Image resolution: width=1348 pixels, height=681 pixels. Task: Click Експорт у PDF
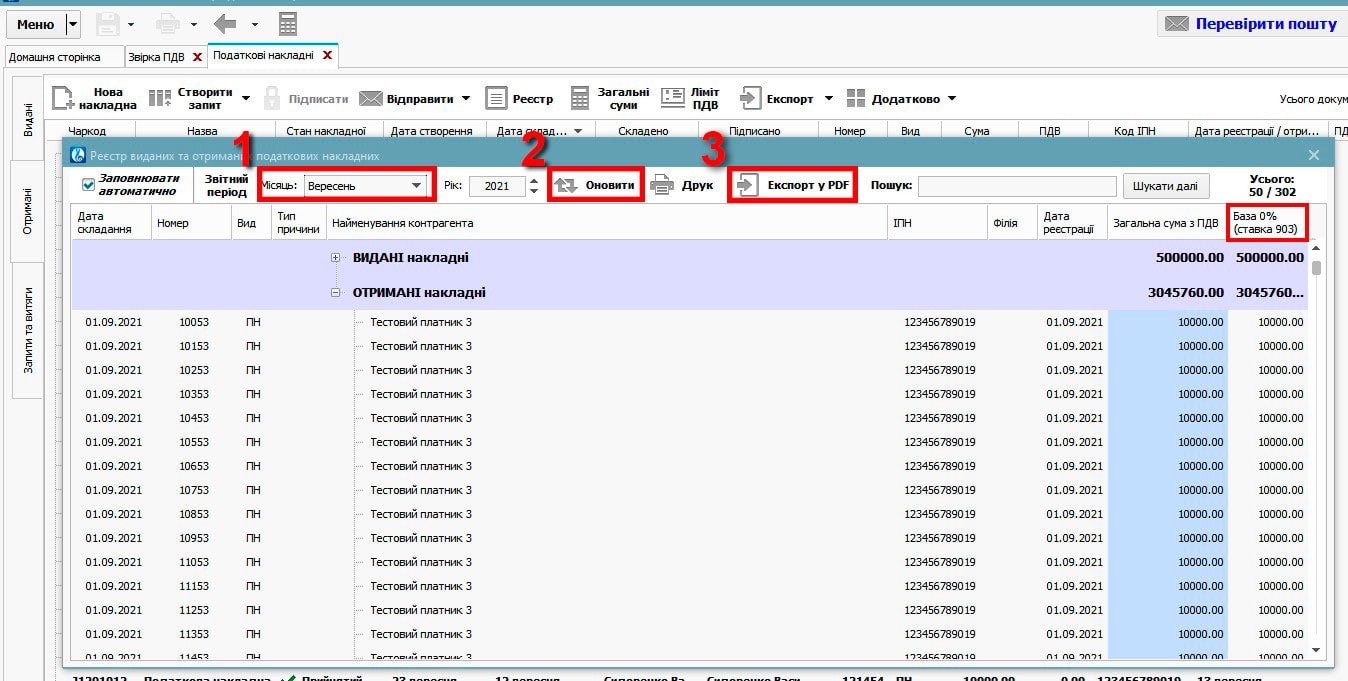point(793,186)
